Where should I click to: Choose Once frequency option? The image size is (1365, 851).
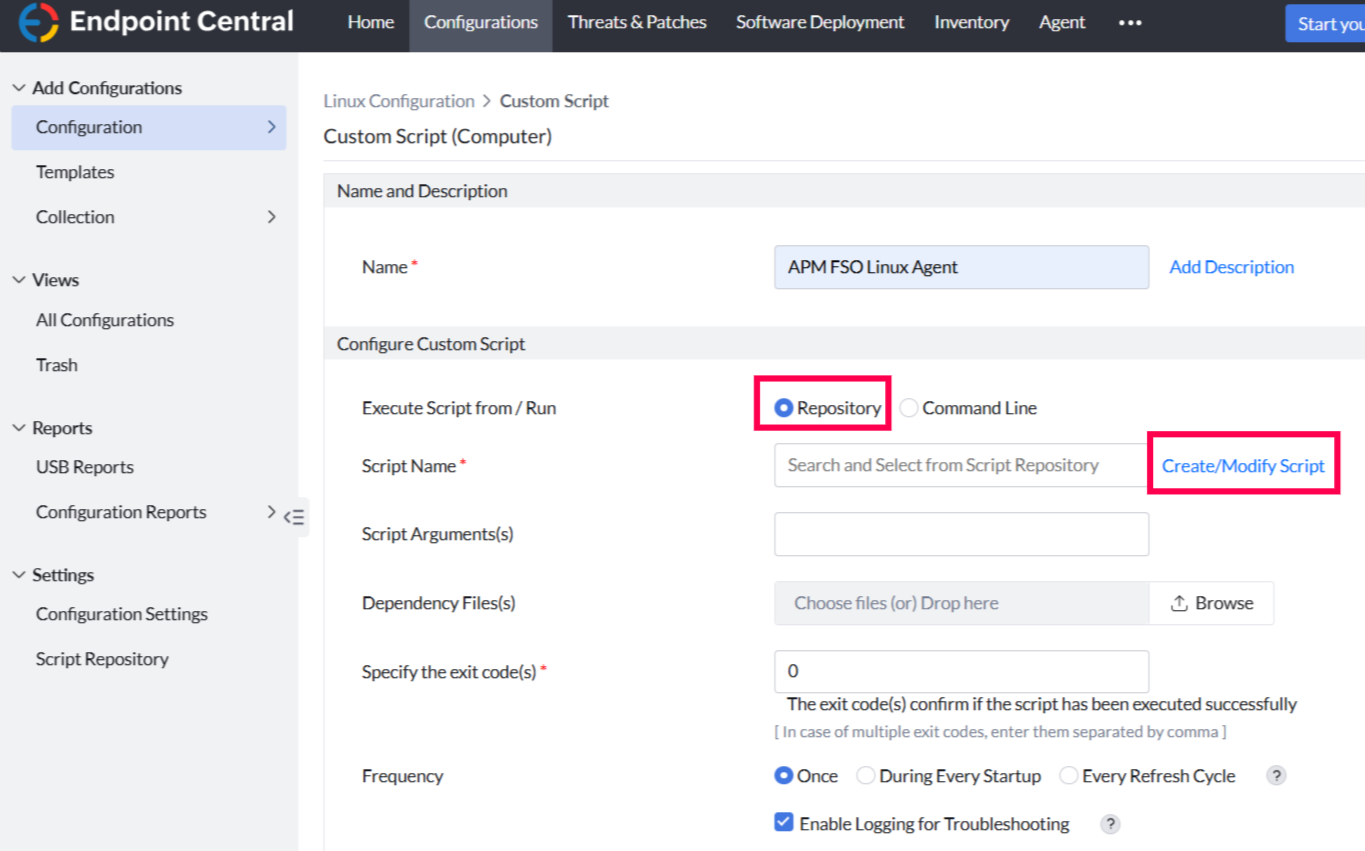tap(784, 776)
